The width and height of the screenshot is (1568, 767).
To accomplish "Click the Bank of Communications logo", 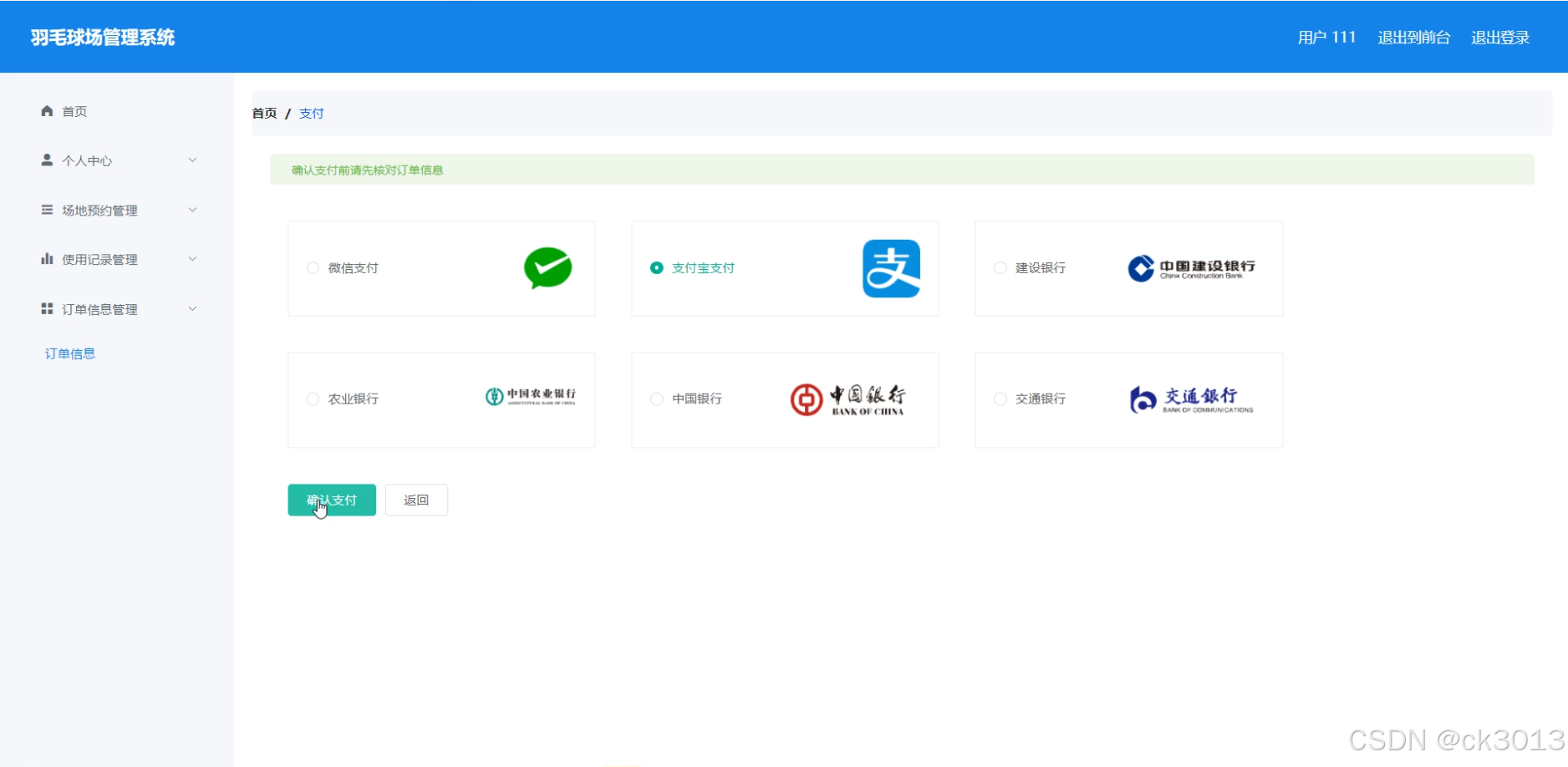I will 1191,399.
